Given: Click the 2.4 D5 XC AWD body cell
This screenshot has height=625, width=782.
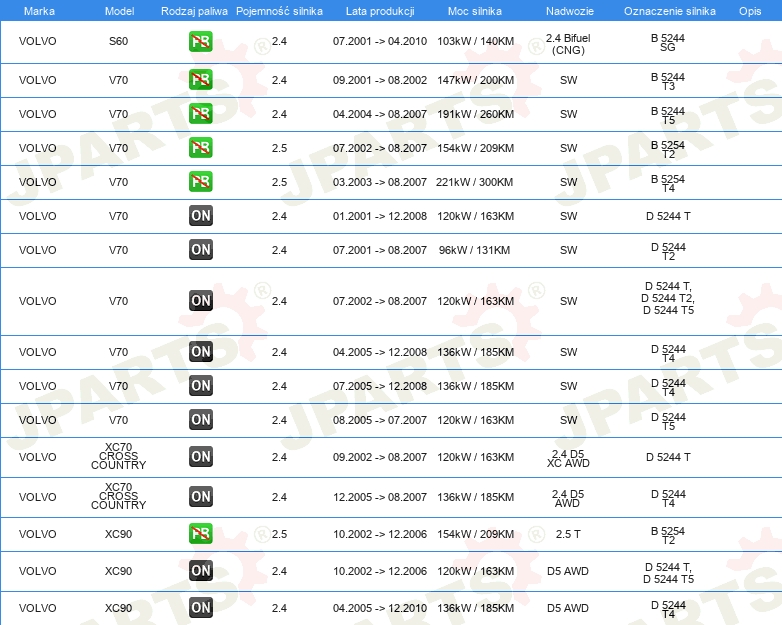Looking at the screenshot, I should pyautogui.click(x=568, y=458).
